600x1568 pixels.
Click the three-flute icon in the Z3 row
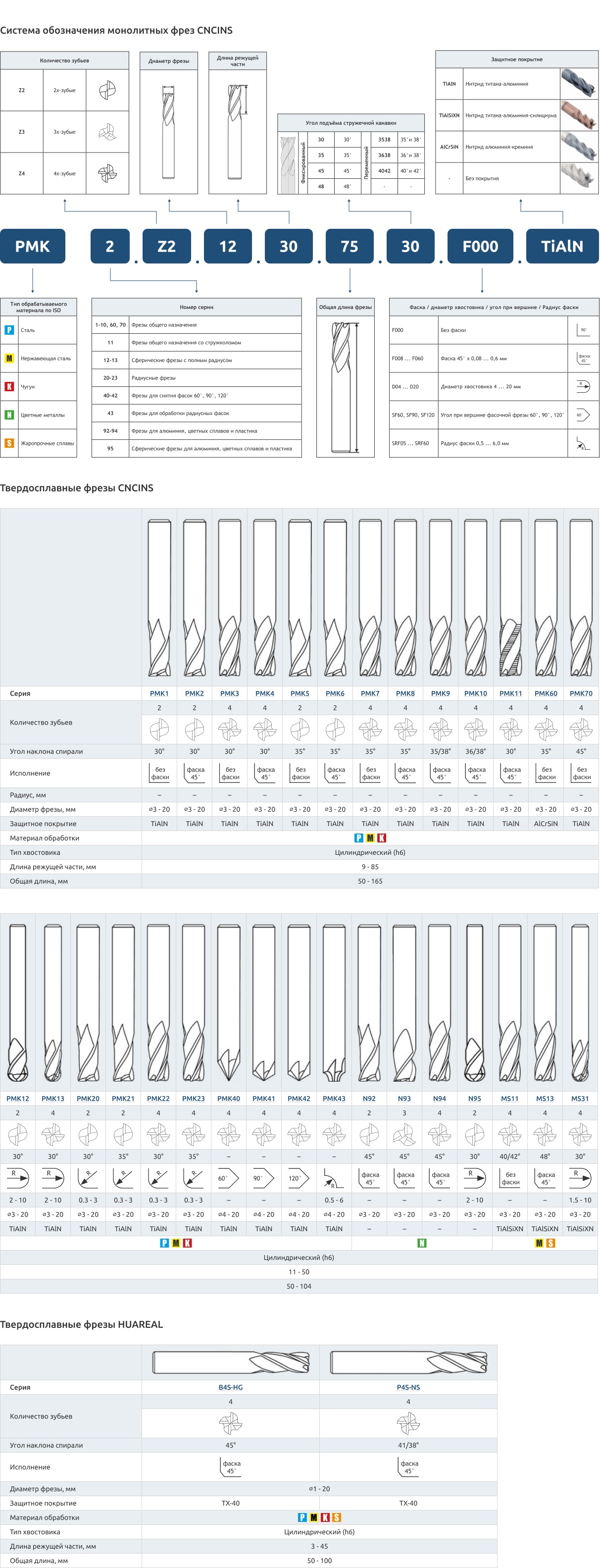point(108,132)
